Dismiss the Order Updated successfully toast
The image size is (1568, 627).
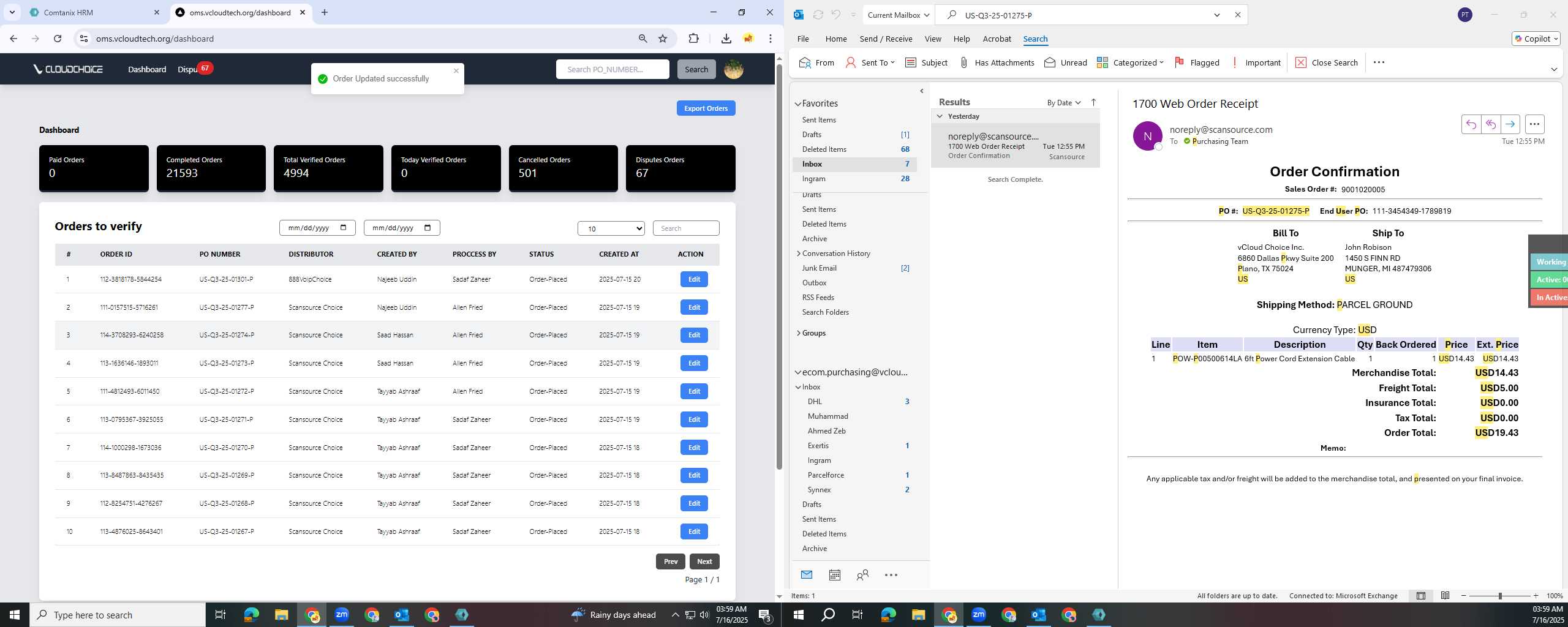coord(456,71)
